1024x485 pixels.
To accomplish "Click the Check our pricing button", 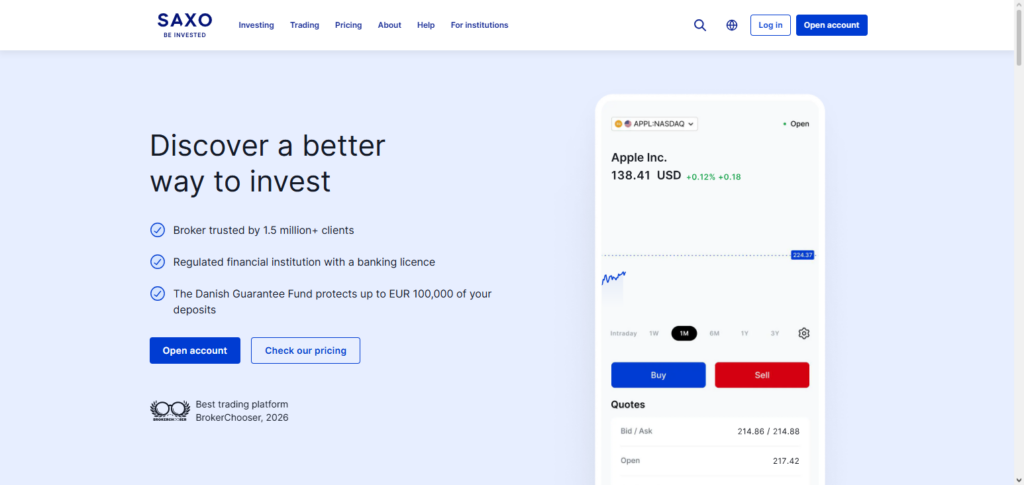I will point(306,351).
